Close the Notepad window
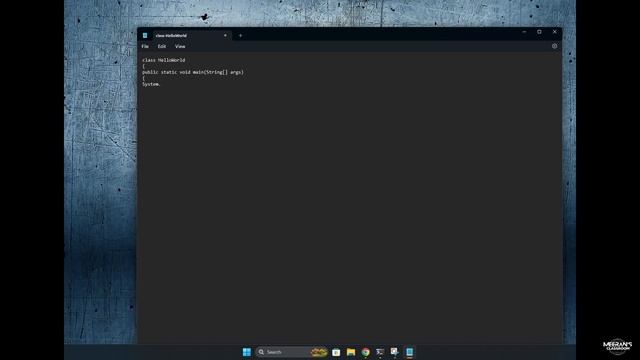Screen dimensions: 640x360 [x=554, y=32]
